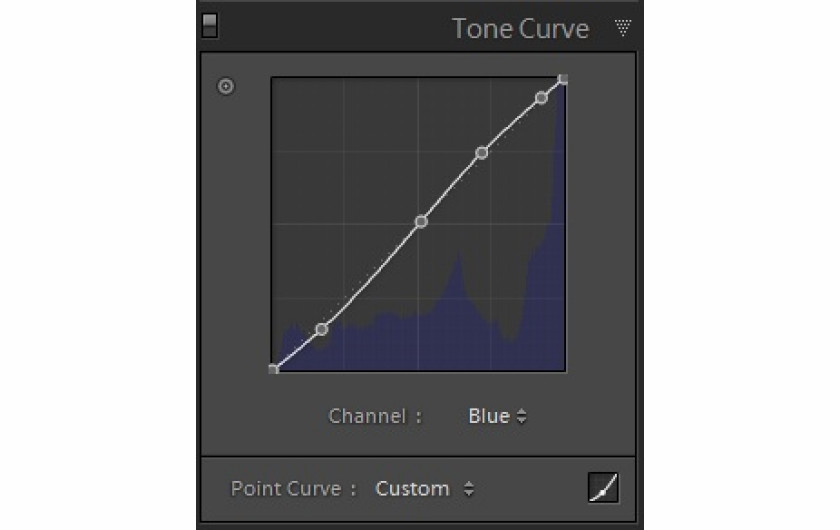Click the Point Curve label text
Screen dimensions: 840x530
click(x=288, y=489)
